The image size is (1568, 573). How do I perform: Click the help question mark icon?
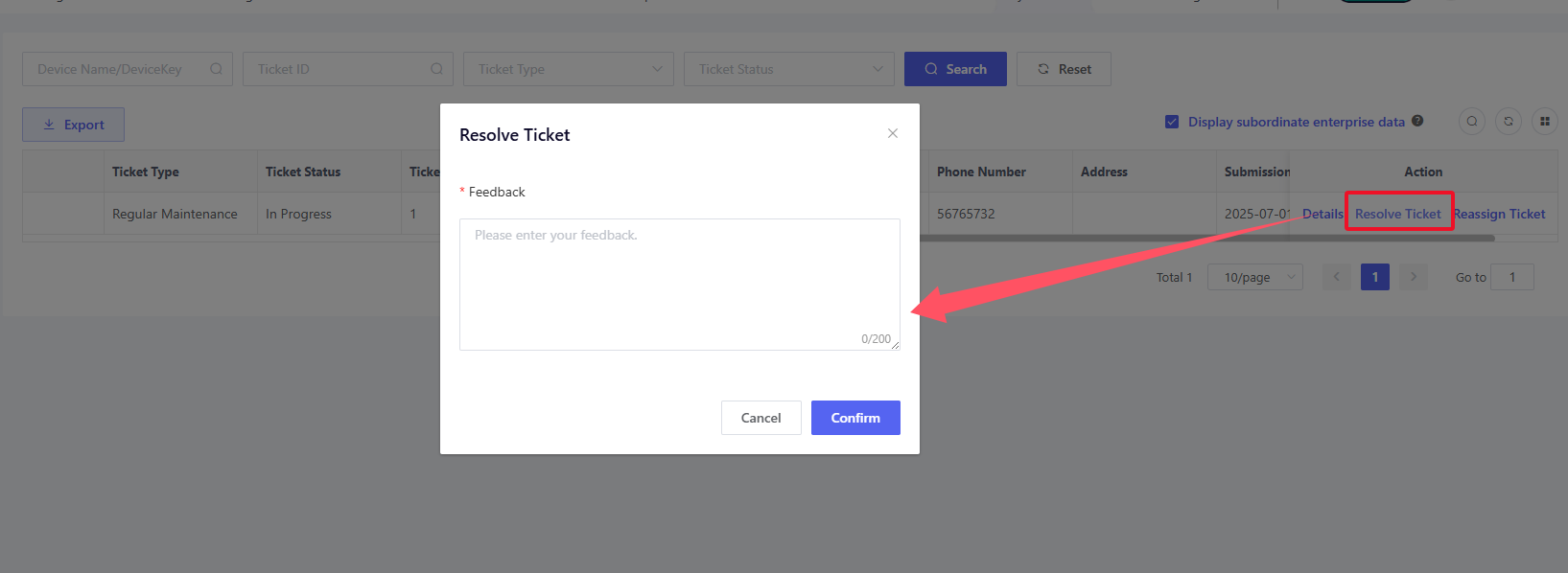point(1417,121)
